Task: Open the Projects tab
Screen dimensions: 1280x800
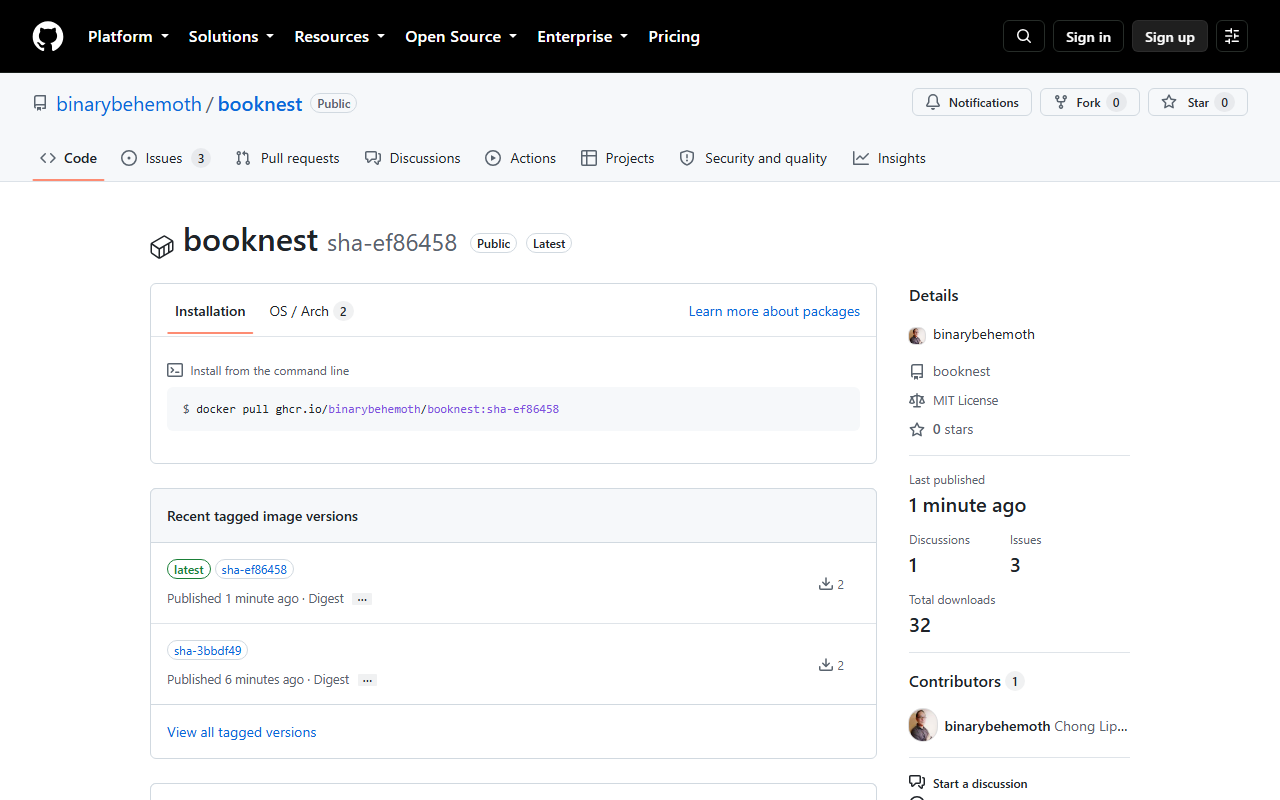Action: [617, 158]
